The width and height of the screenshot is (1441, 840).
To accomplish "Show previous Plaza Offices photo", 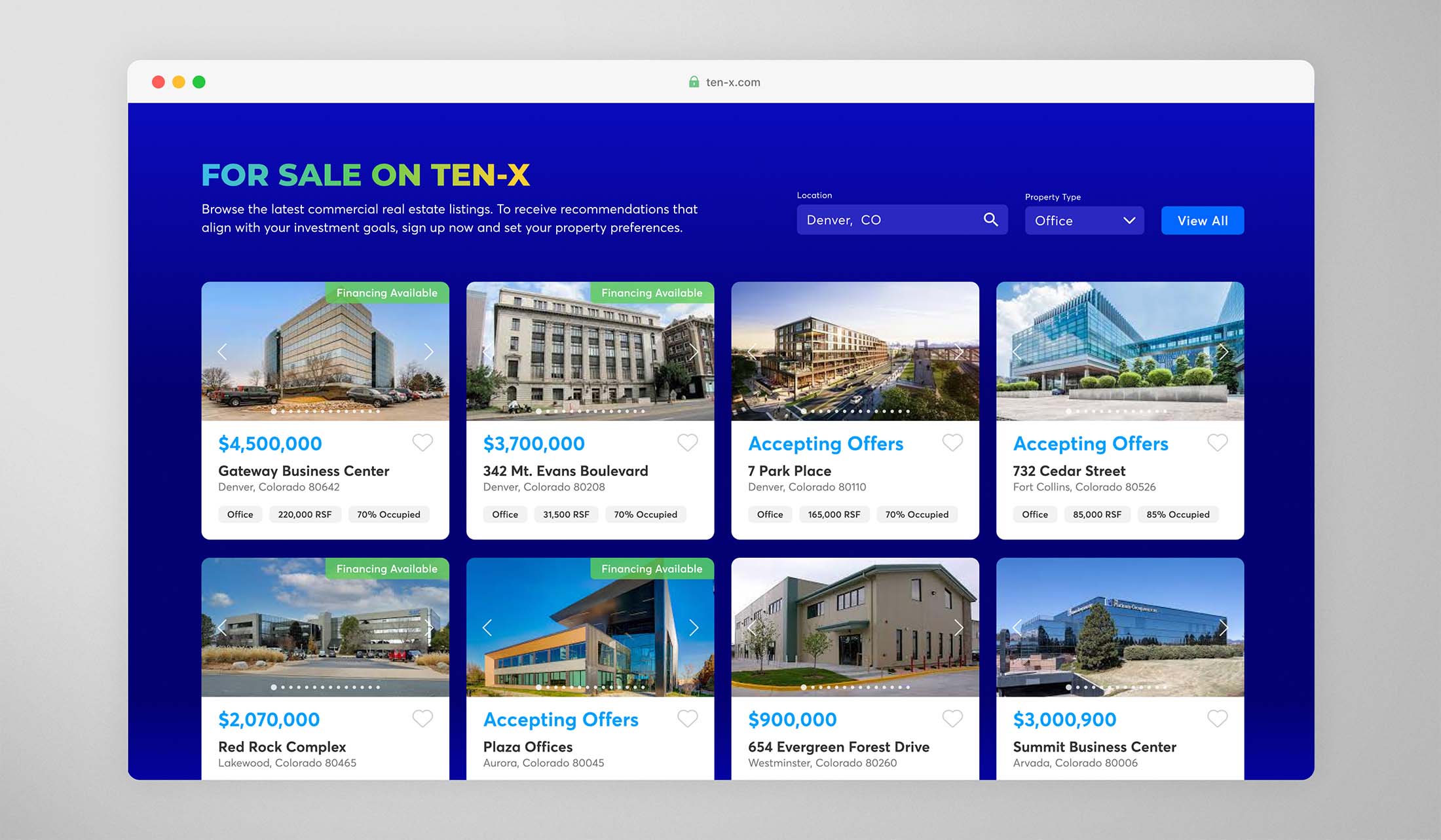I will (x=487, y=628).
